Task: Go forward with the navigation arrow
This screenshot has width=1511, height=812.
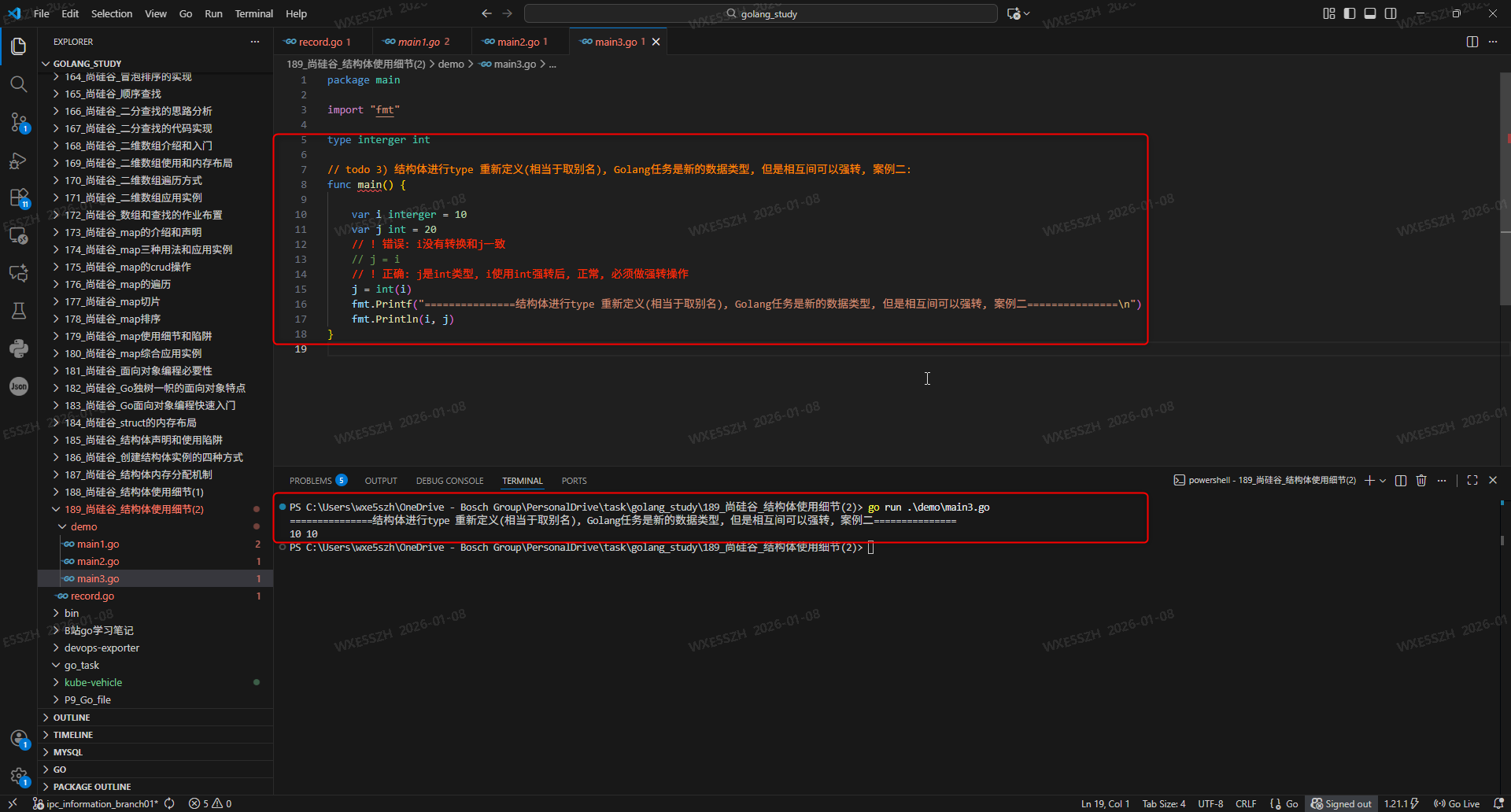Action: 508,13
